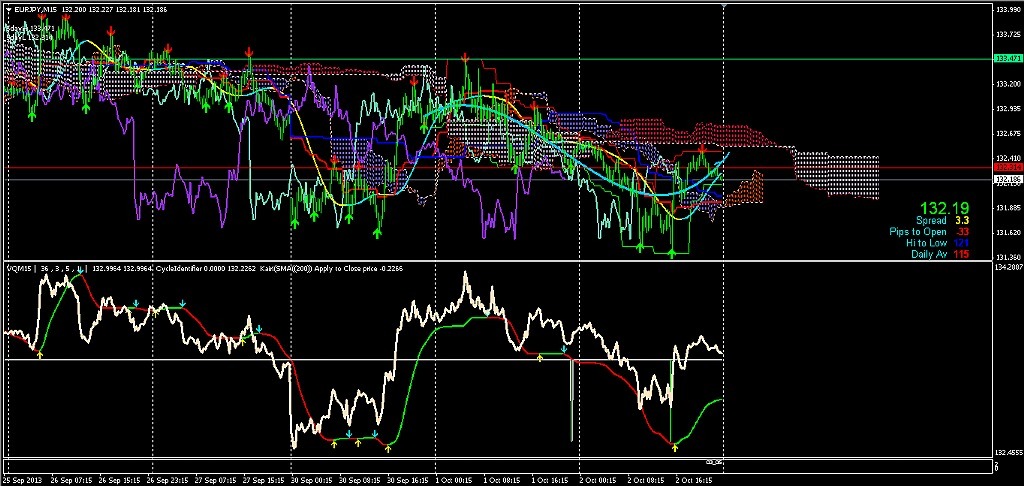This screenshot has height=486, width=1024.
Task: Click the Hi to Low label
Action: click(926, 242)
